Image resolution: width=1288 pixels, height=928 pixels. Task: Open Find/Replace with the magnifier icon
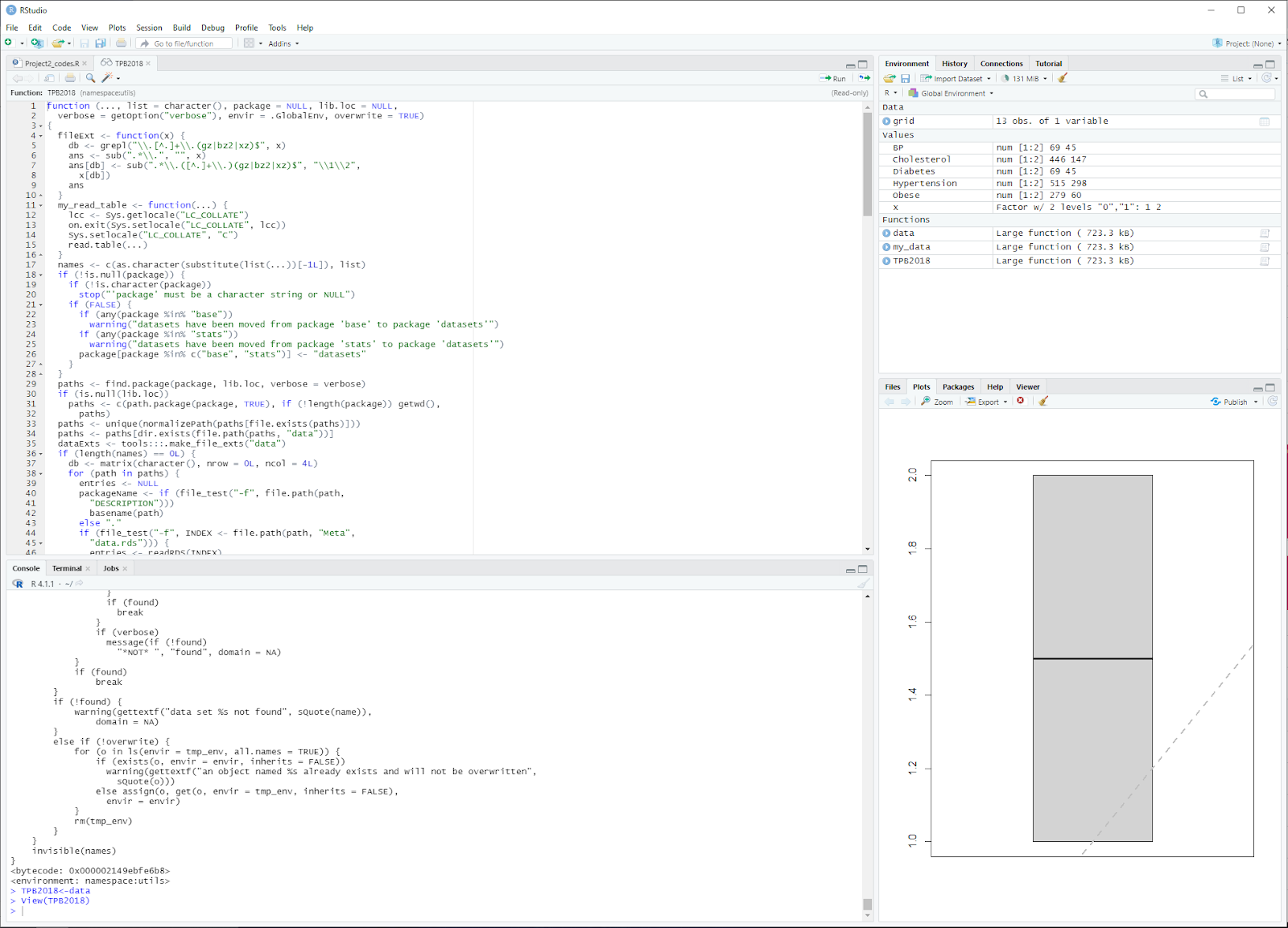(x=89, y=78)
